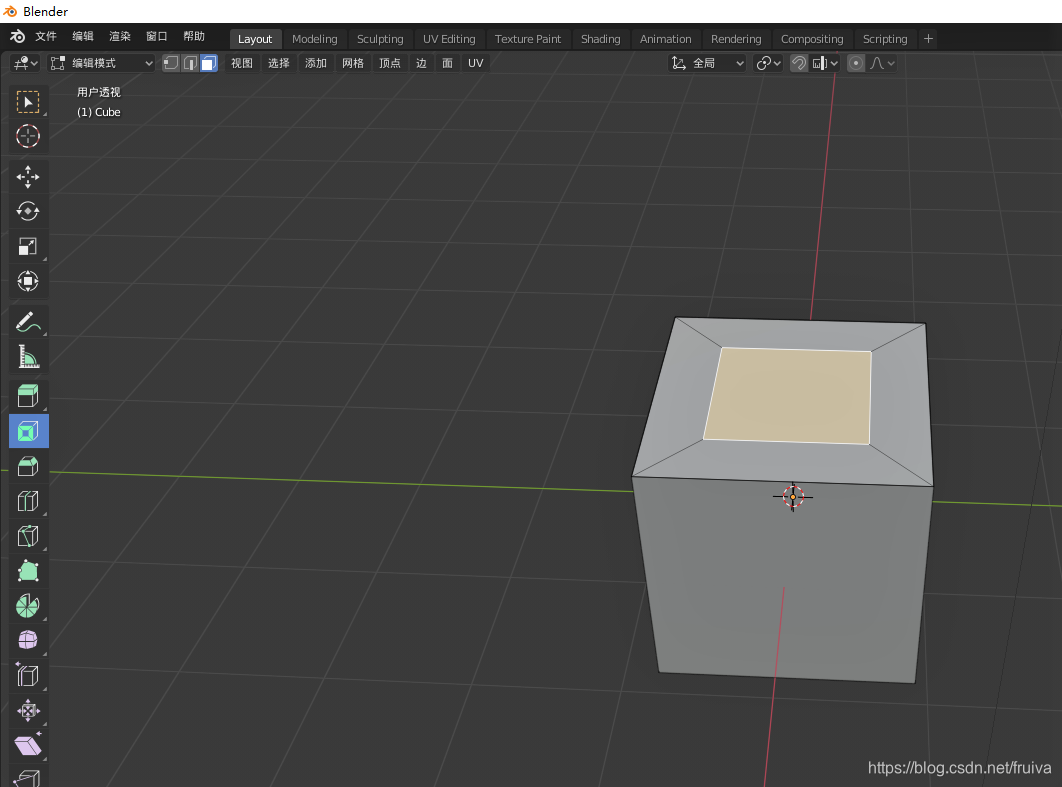Toggle proportional editing

pos(856,63)
